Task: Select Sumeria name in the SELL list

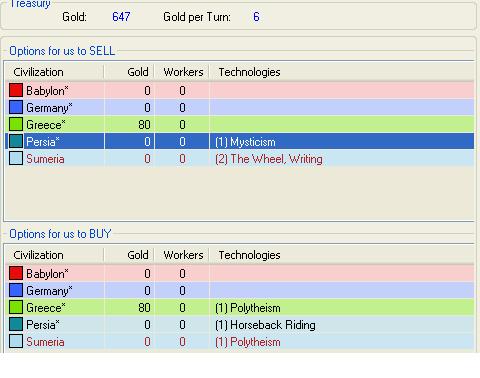Action: pos(45,159)
